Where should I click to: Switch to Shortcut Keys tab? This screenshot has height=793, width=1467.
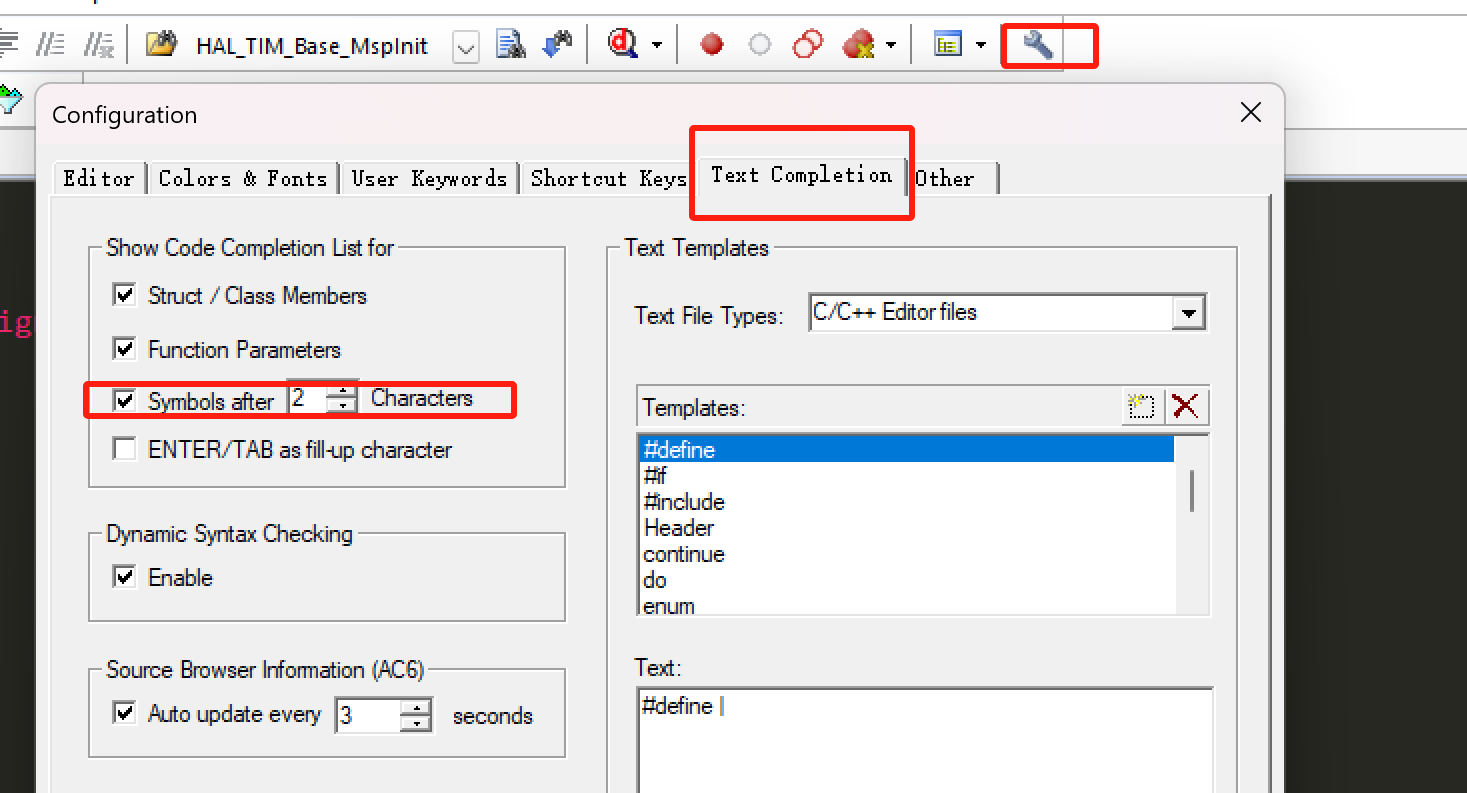608,178
